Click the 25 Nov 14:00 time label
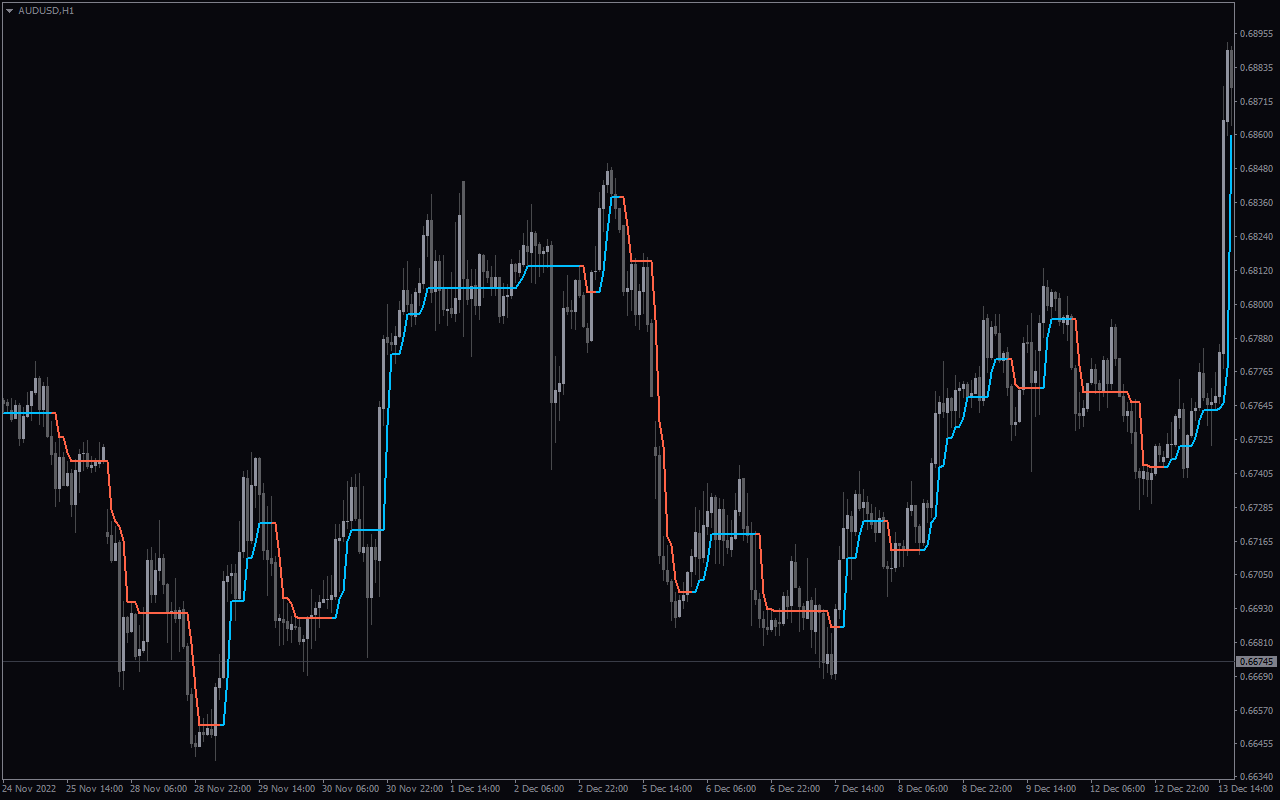This screenshot has width=1280, height=800. click(95, 789)
